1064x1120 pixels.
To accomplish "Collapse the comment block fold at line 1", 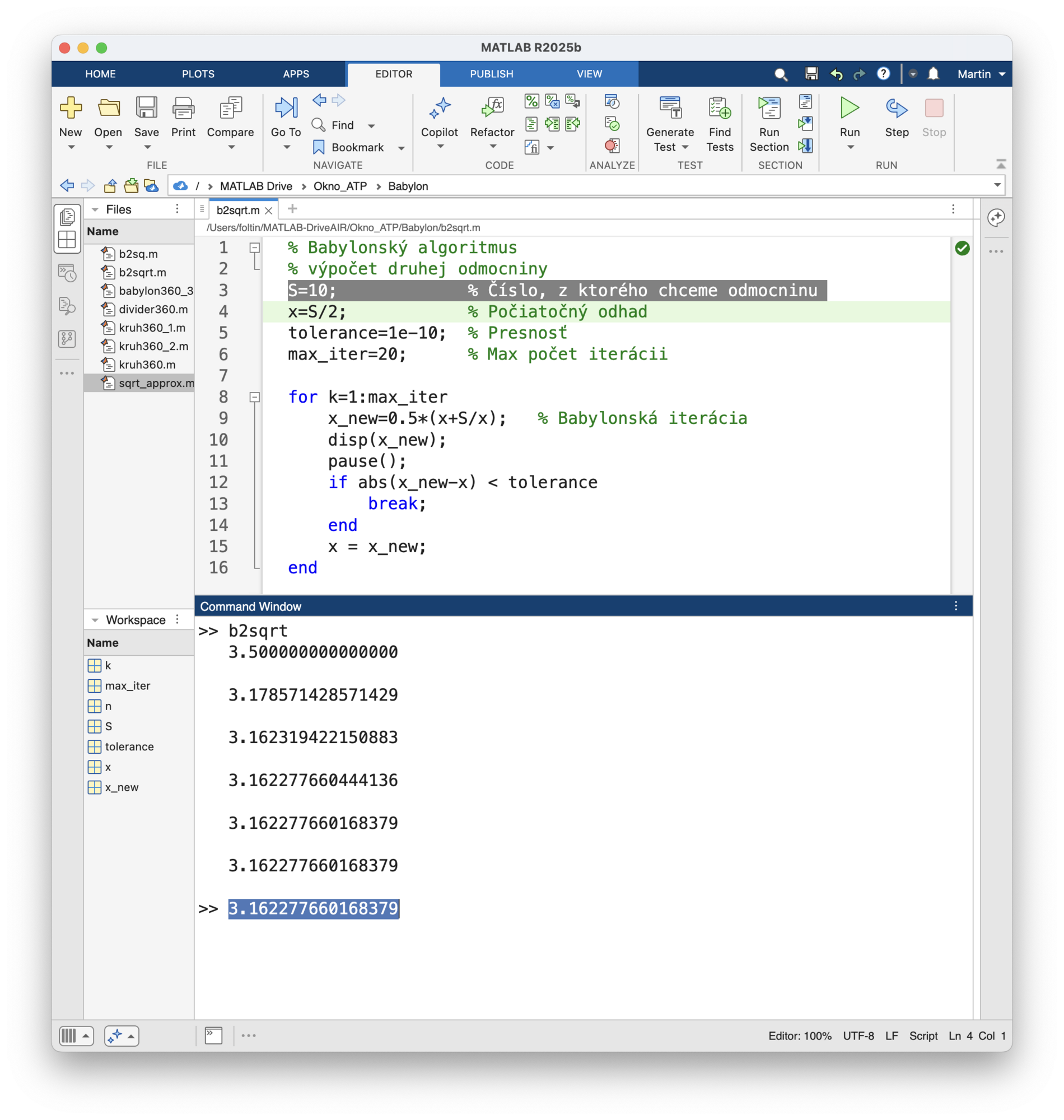I will pyautogui.click(x=255, y=248).
